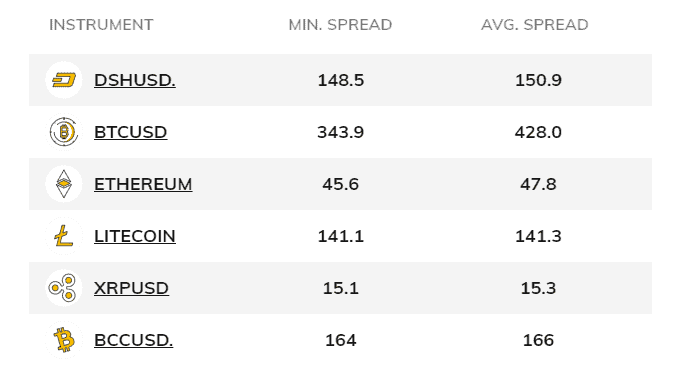Open the DSHUSD. instrument link
Viewport: 673px width, 389px height.
135,80
